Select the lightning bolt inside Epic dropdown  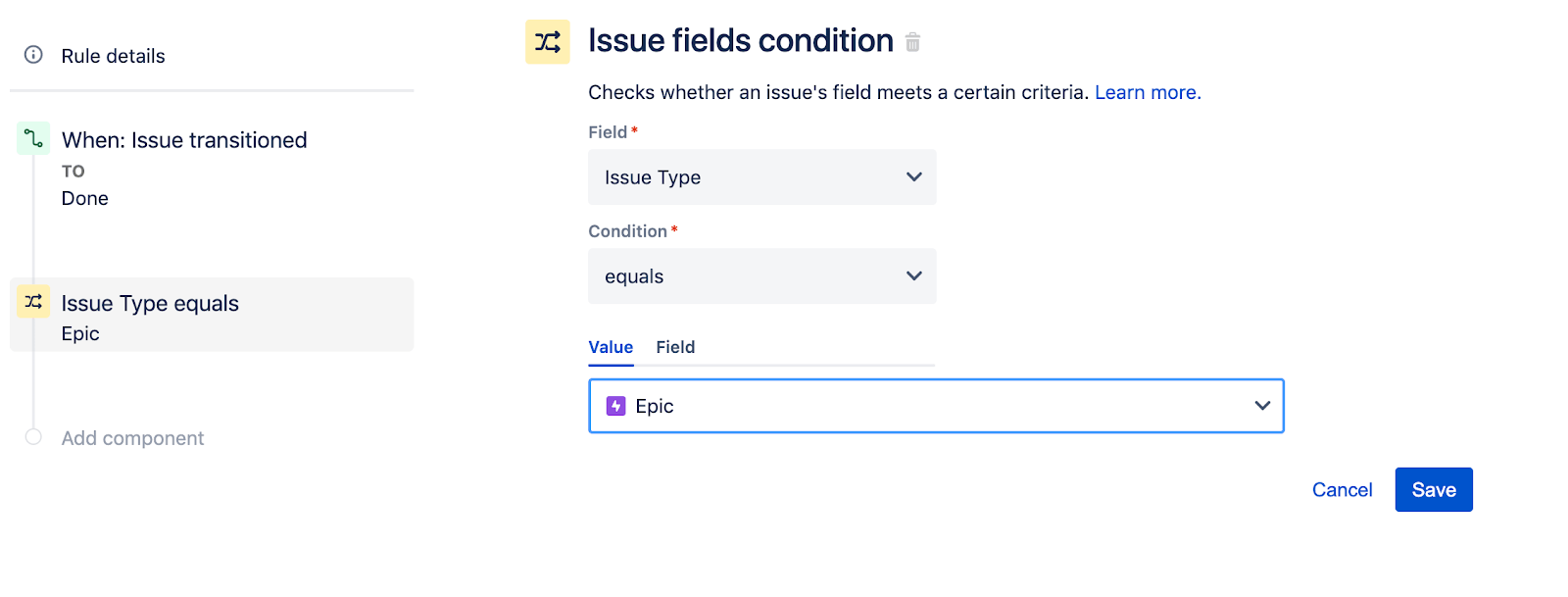pyautogui.click(x=615, y=406)
